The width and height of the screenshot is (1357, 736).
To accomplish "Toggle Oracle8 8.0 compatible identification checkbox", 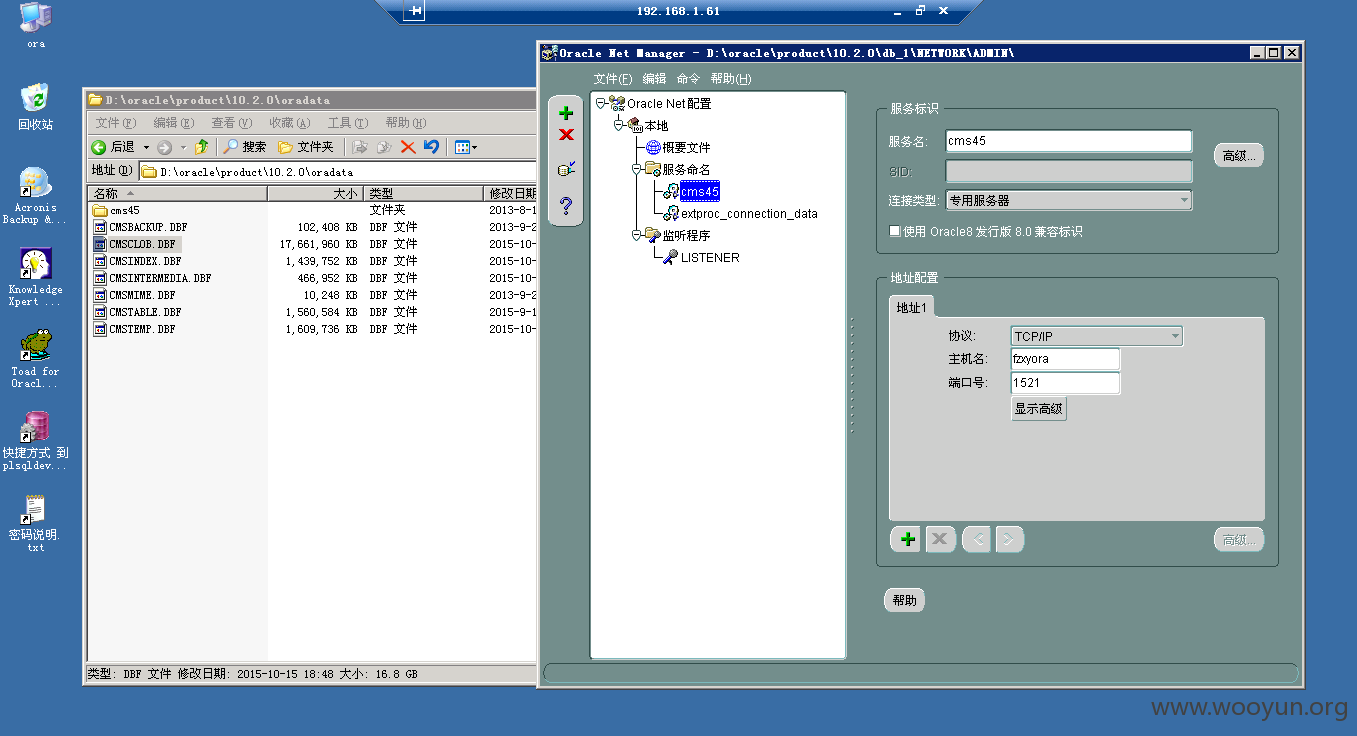I will (x=895, y=231).
